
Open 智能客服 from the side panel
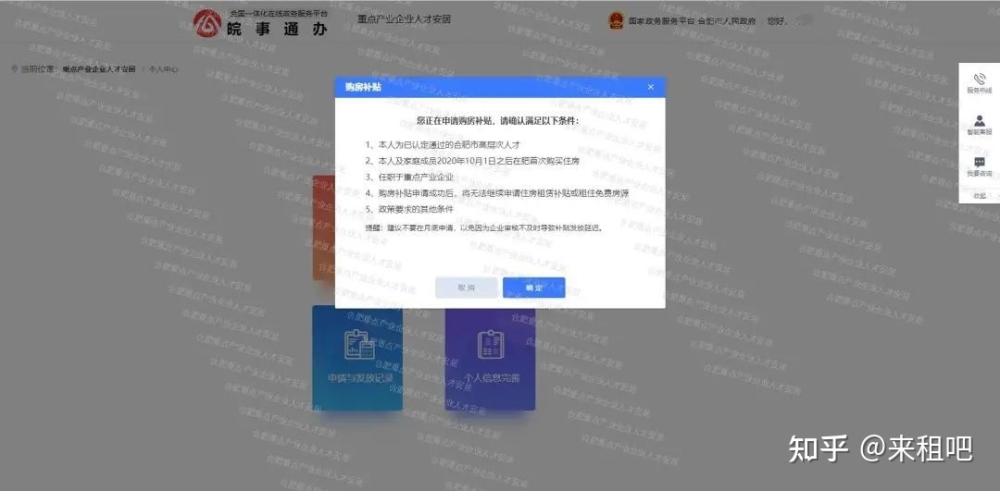980,124
